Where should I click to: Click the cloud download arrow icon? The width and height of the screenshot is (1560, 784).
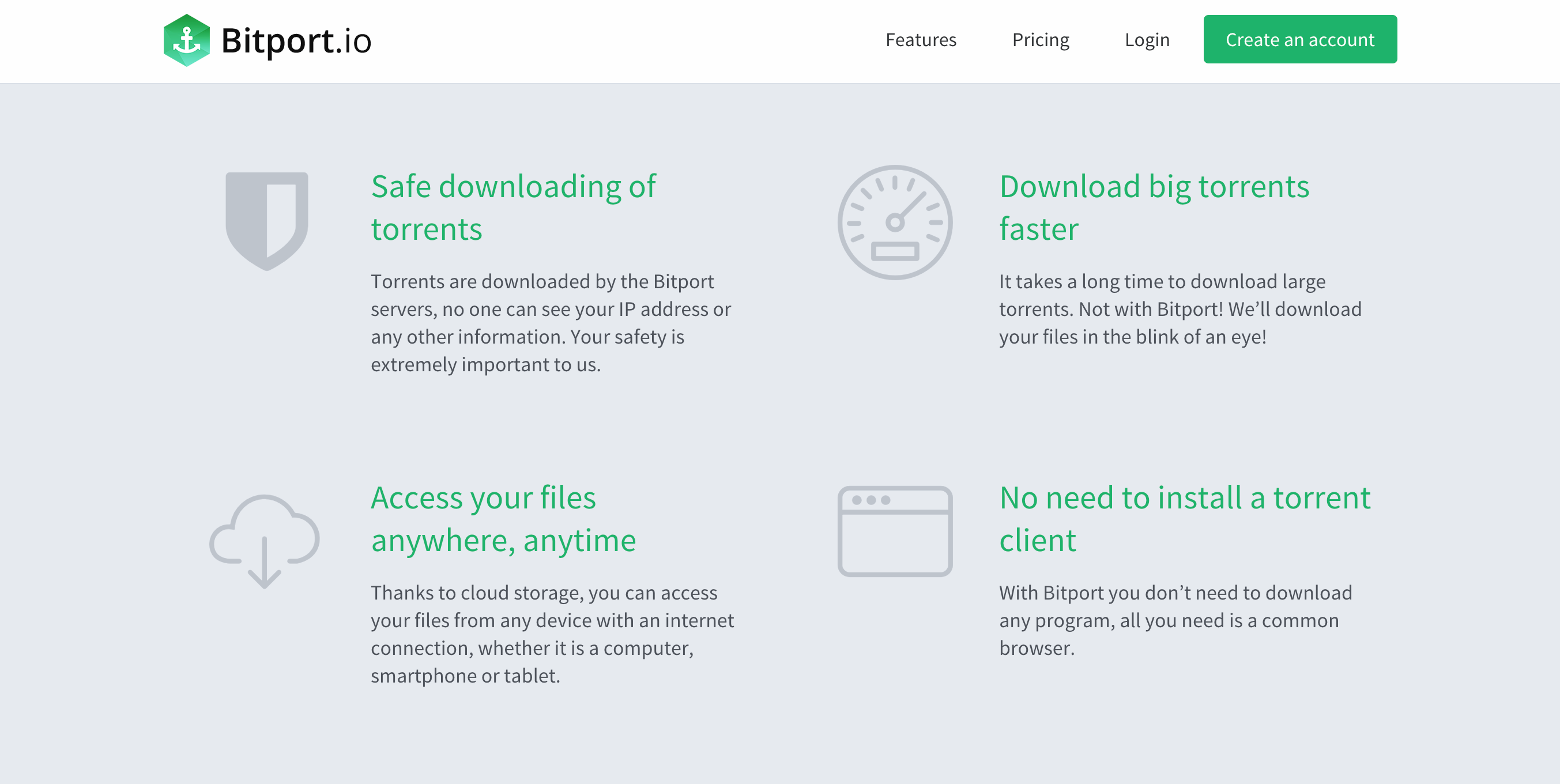(x=264, y=541)
